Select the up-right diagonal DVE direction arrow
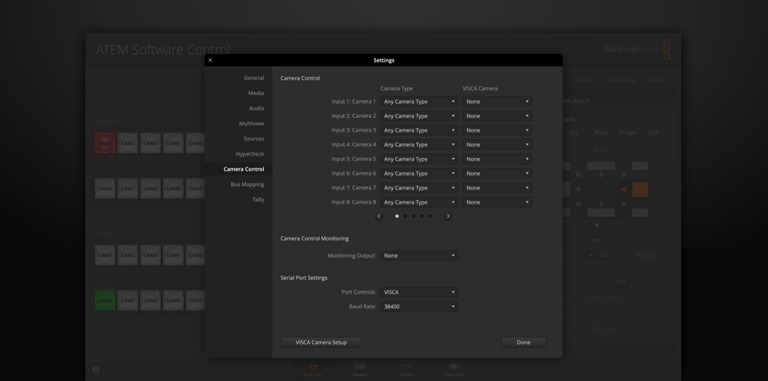Viewport: 768px width, 381px height. pyautogui.click(x=624, y=175)
